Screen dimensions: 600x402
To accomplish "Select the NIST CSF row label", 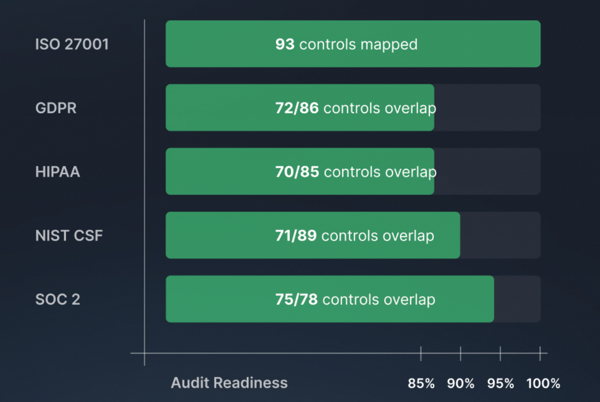I will [x=69, y=236].
